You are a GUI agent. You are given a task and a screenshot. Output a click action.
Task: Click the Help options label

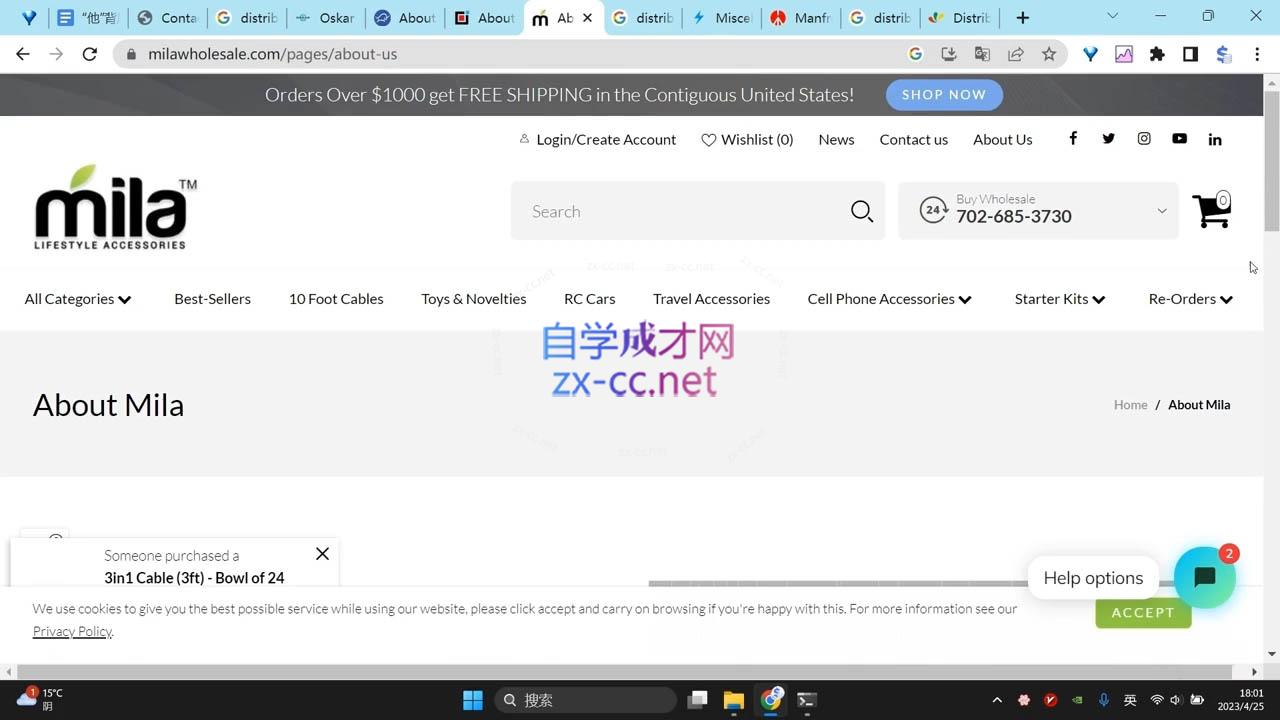pos(1093,578)
